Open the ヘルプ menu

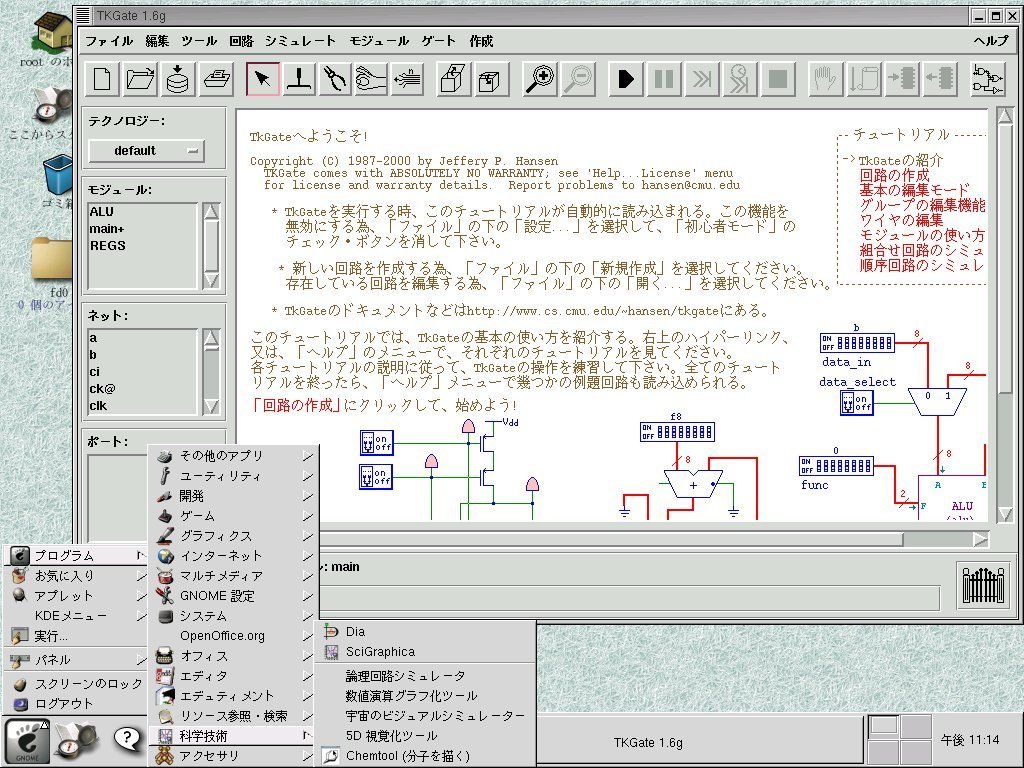991,41
